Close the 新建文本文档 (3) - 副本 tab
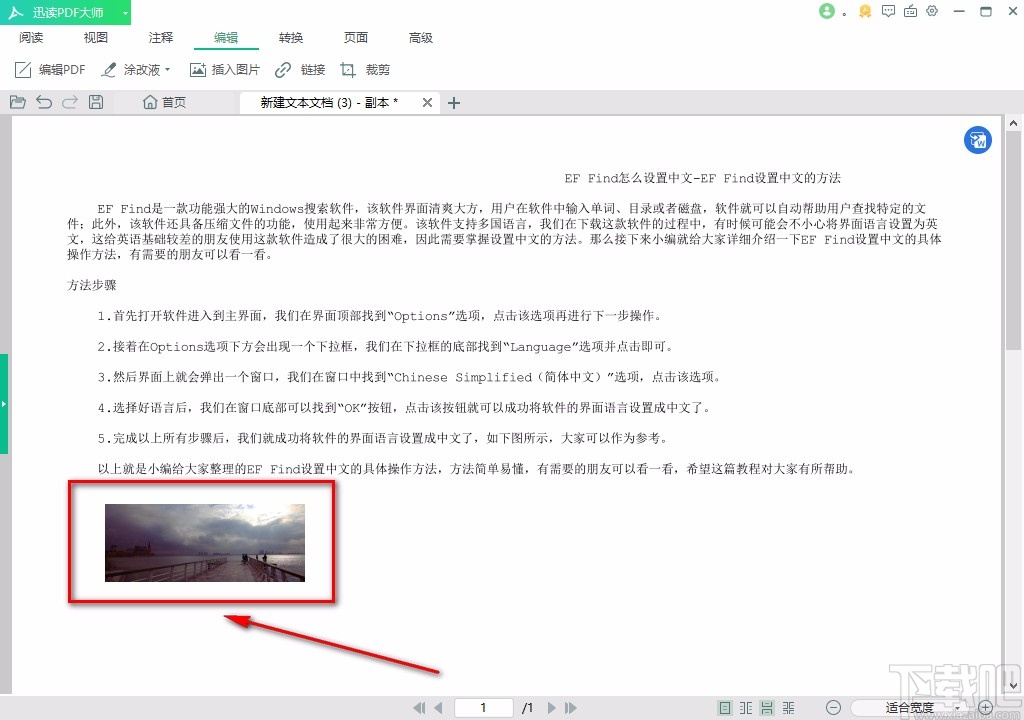Image resolution: width=1024 pixels, height=720 pixels. click(427, 103)
